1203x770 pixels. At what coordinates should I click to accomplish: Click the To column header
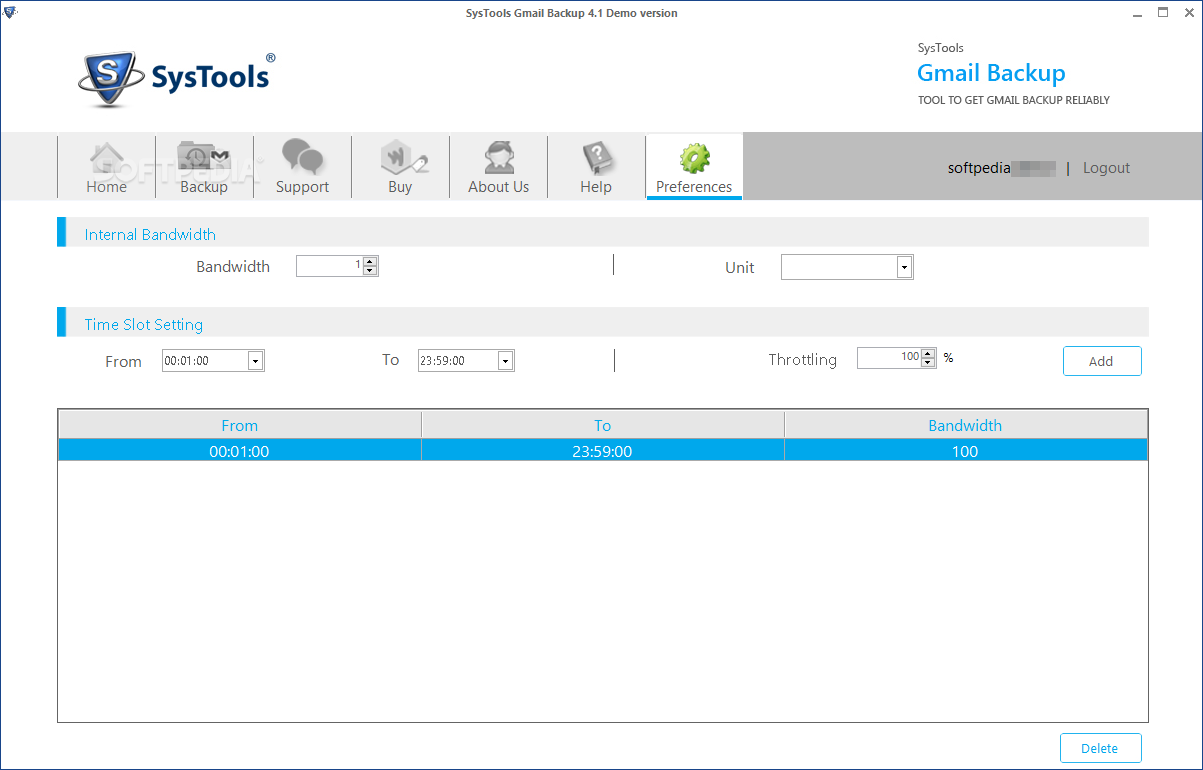[603, 425]
